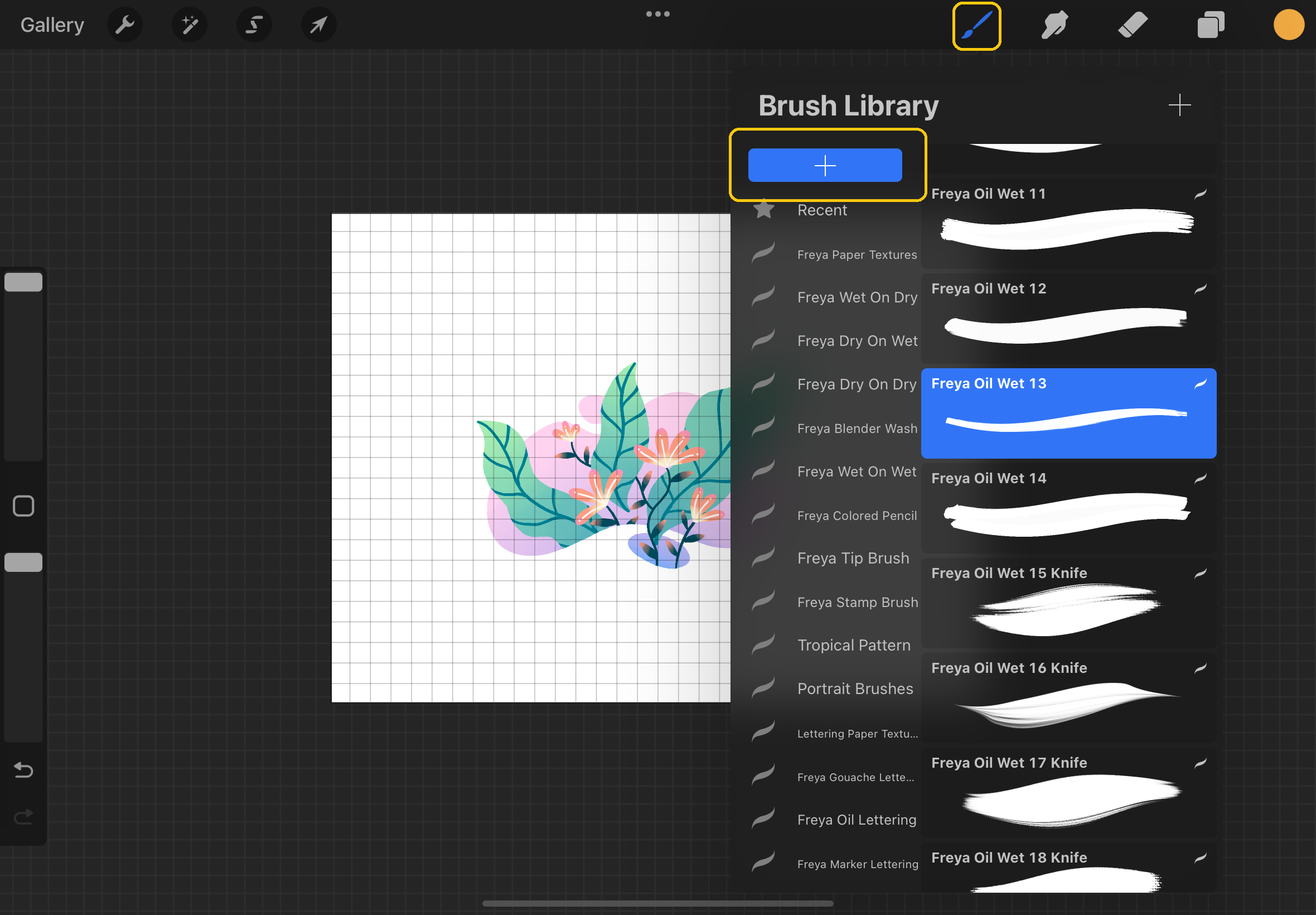The width and height of the screenshot is (1316, 915).
Task: Select the Eraser tool
Action: pyautogui.click(x=1132, y=25)
